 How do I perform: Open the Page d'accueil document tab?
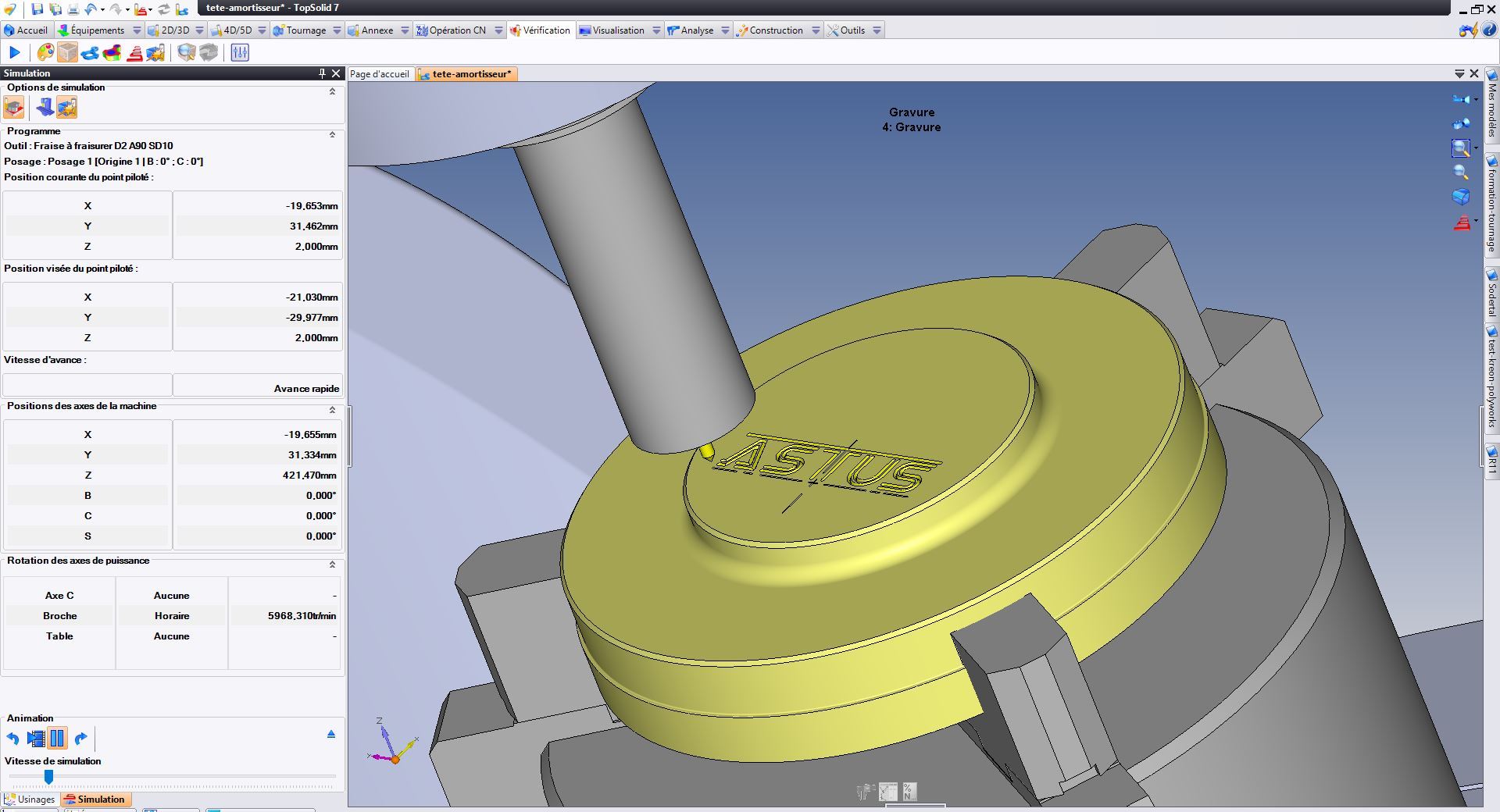click(380, 74)
